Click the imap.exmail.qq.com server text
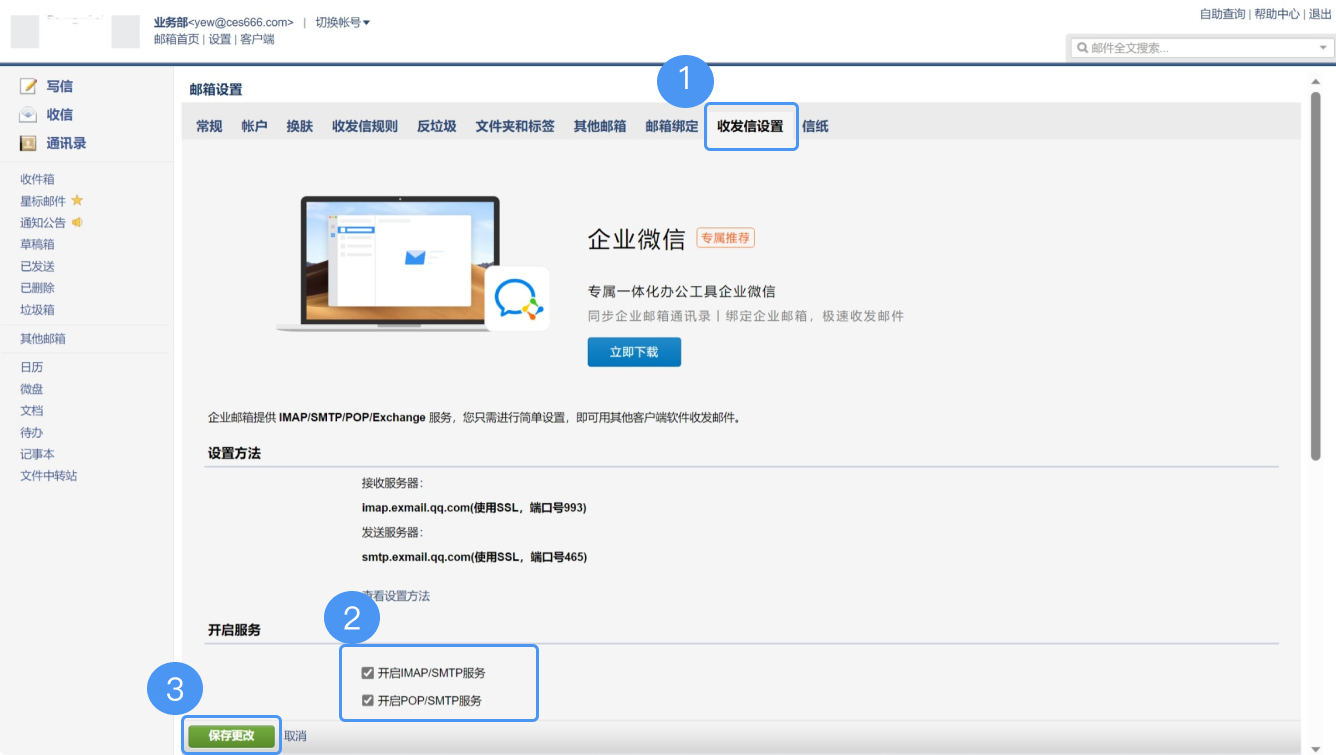Image resolution: width=1336 pixels, height=755 pixels. pyautogui.click(x=474, y=508)
